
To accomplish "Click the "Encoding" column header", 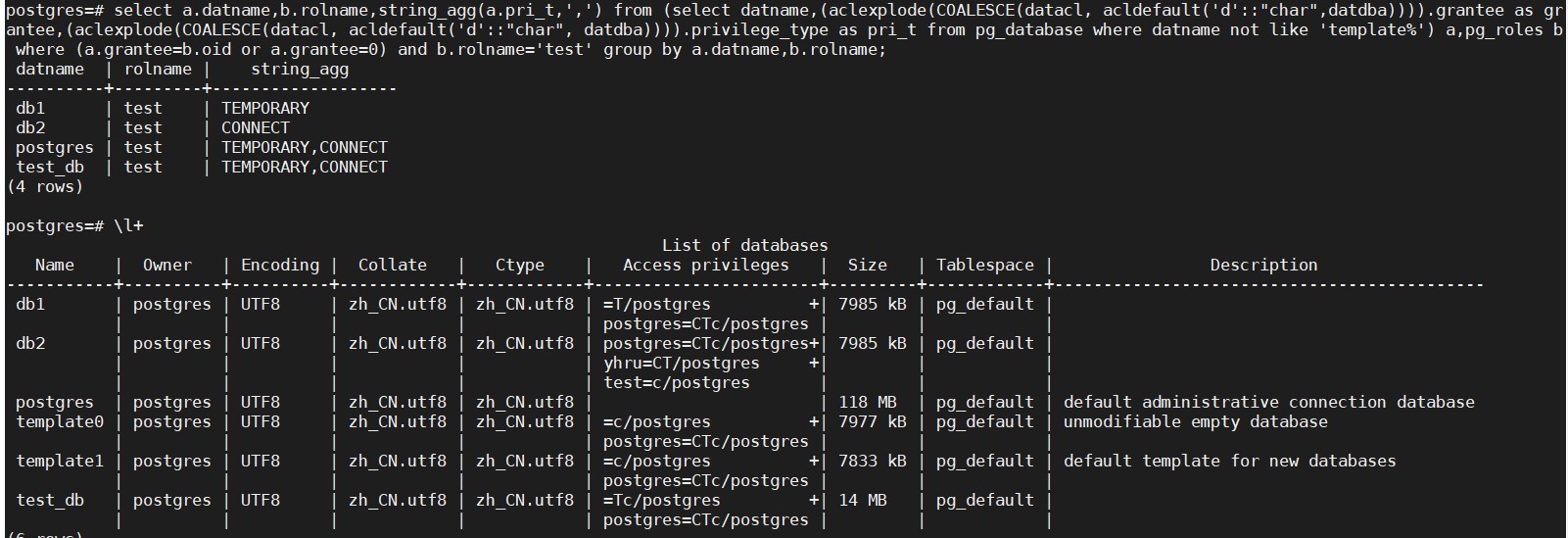I will (x=280, y=265).
